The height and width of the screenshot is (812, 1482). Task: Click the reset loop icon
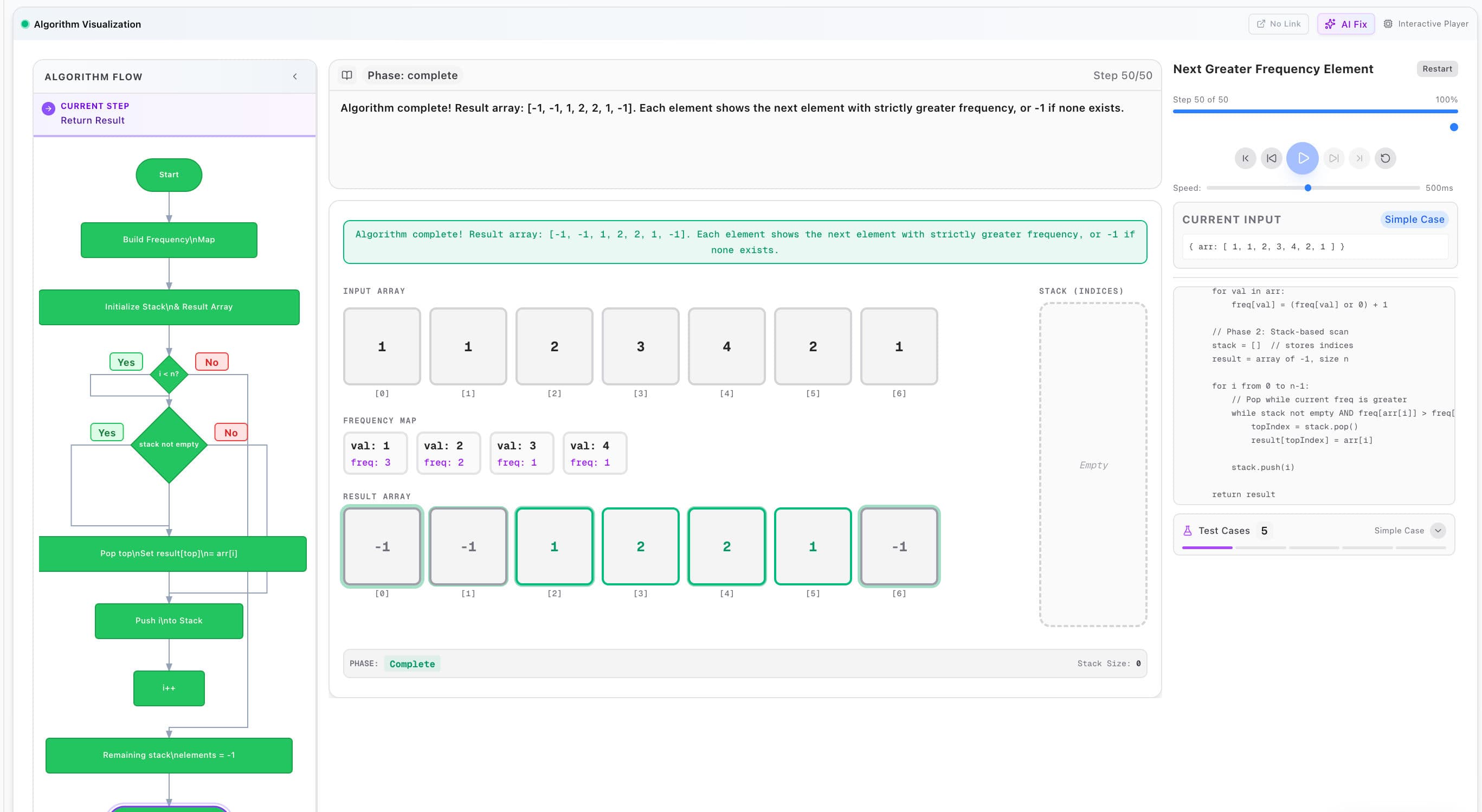click(x=1386, y=158)
